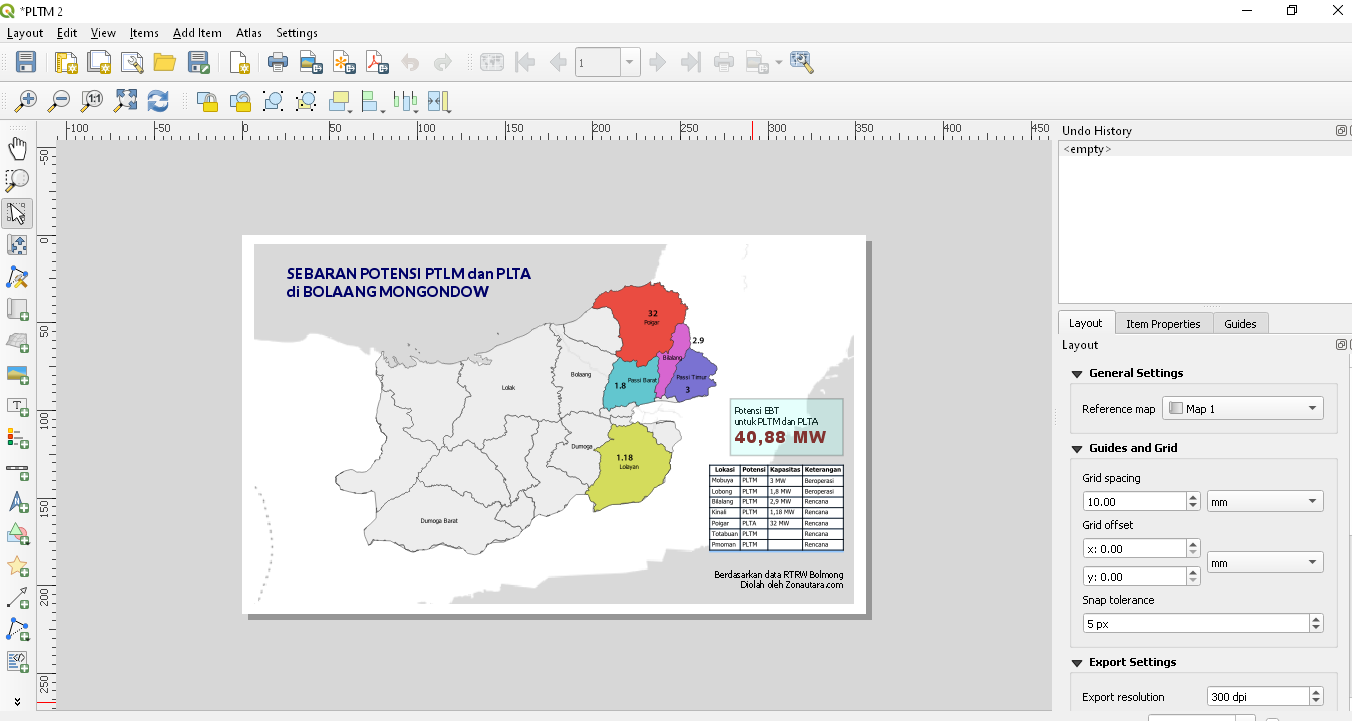The image size is (1352, 721).
Task: Select the Add North Arrow tool
Action: (x=17, y=502)
